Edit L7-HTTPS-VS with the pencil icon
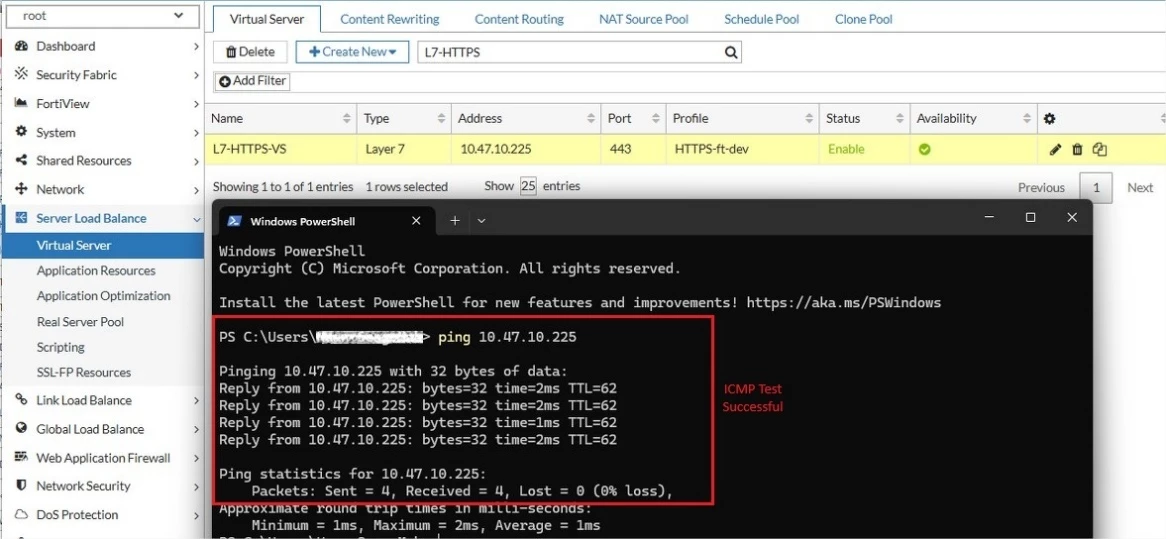 point(1054,149)
